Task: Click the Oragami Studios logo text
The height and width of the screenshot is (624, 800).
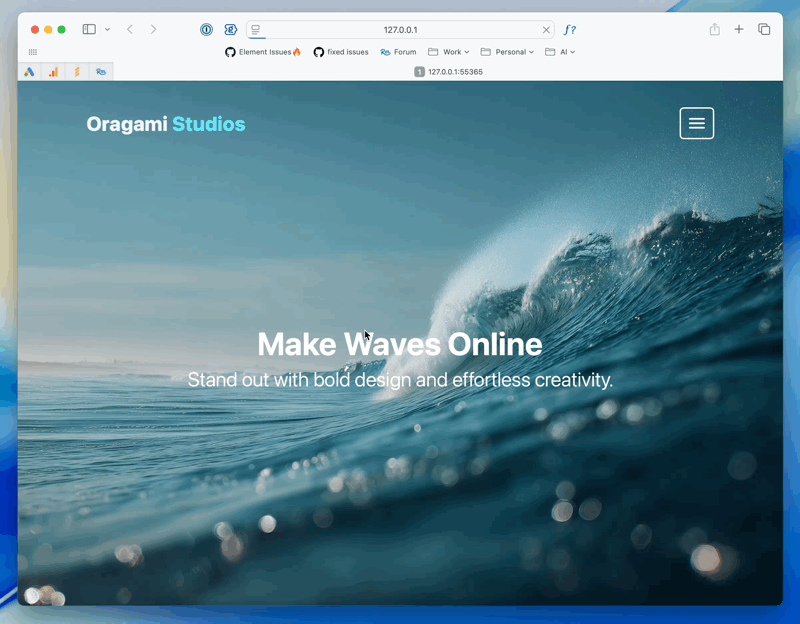Action: (x=166, y=124)
